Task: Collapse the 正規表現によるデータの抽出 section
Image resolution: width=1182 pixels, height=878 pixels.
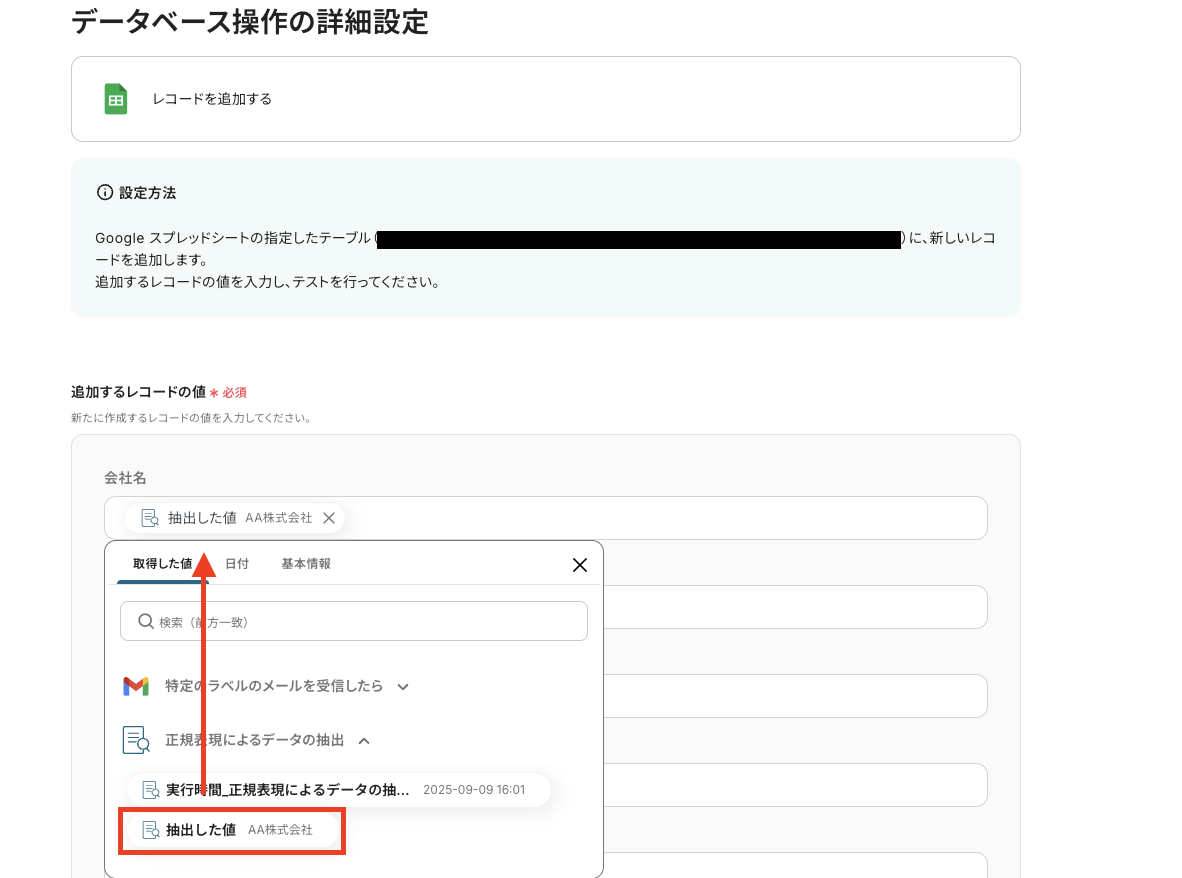Action: point(364,740)
